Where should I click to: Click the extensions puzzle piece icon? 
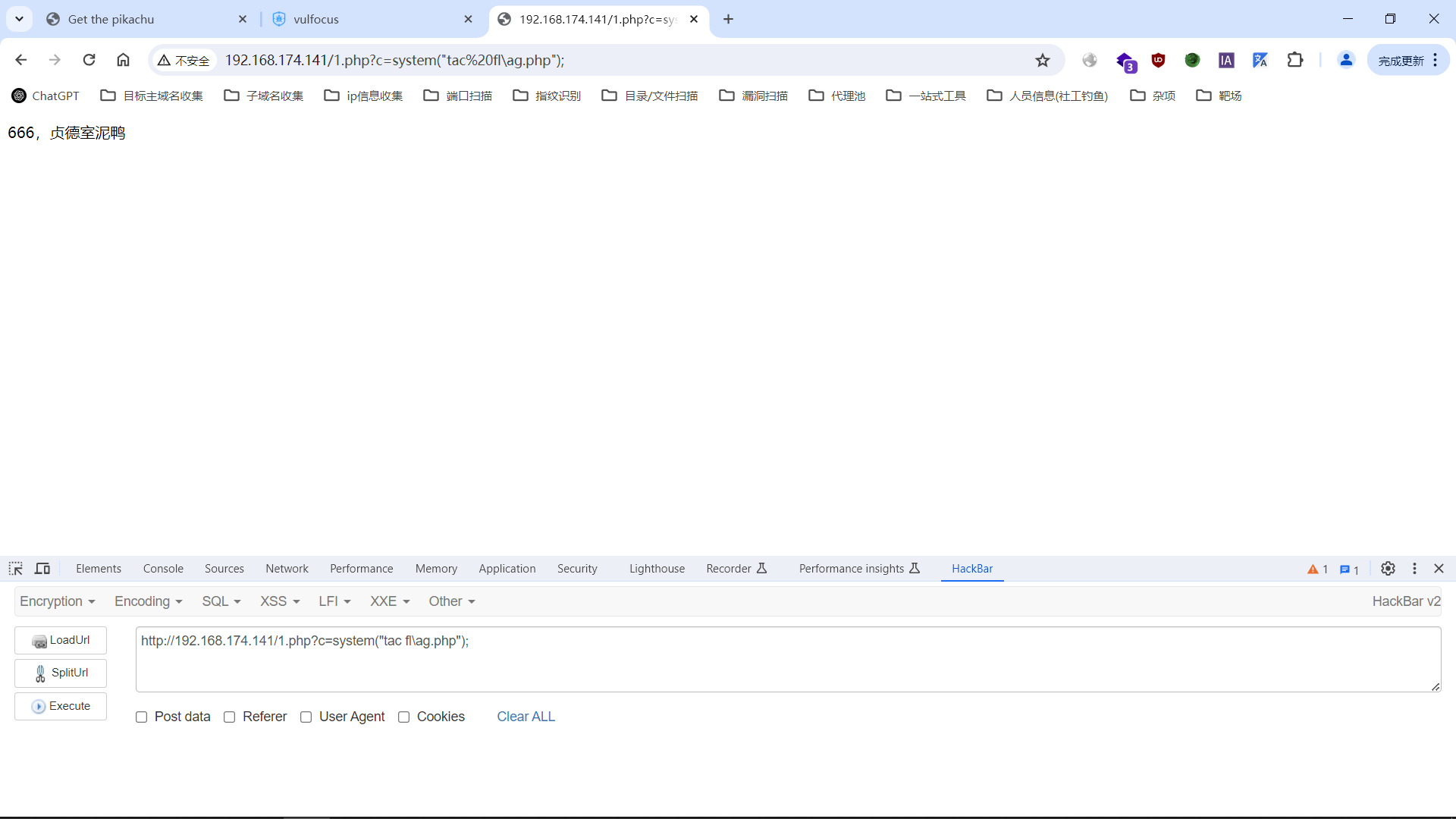coord(1295,60)
